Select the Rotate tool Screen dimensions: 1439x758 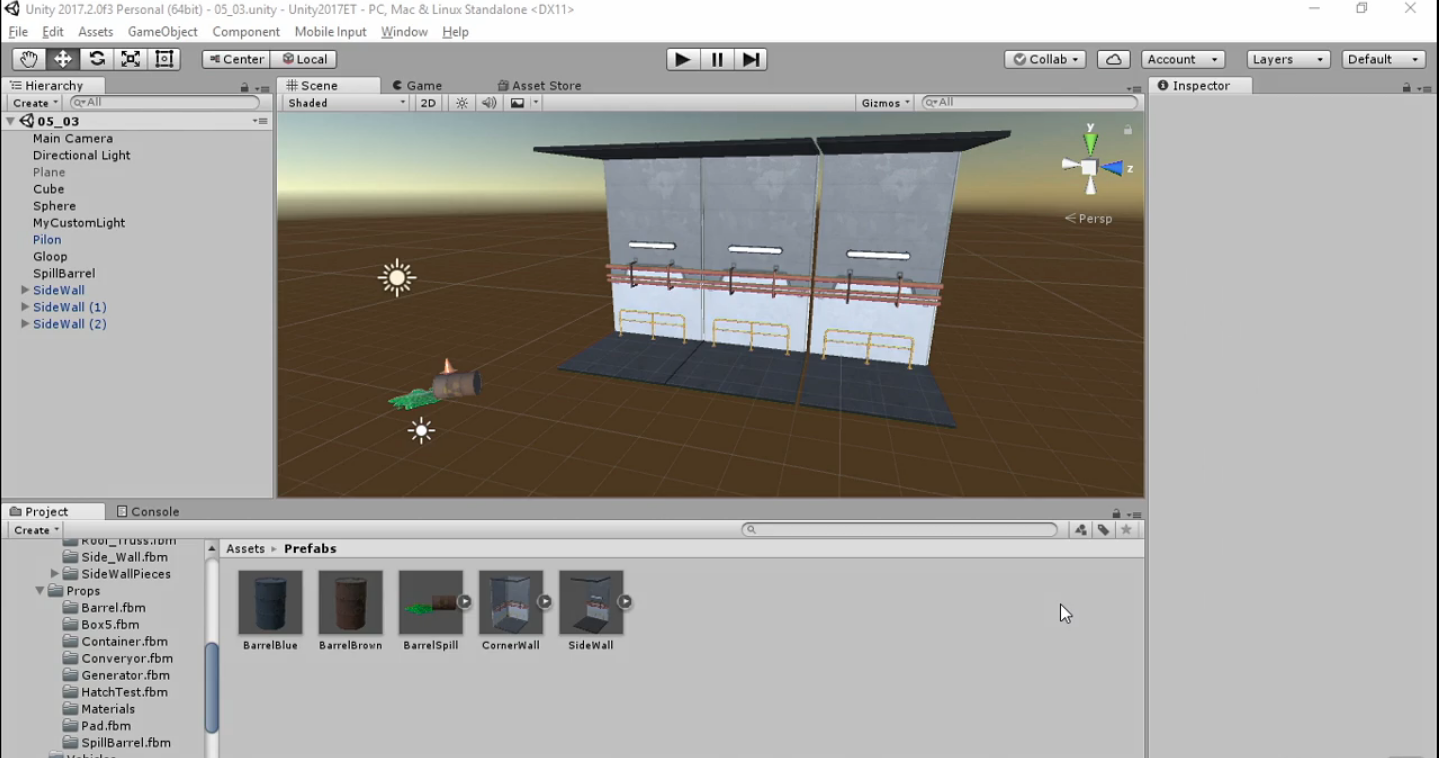(96, 59)
